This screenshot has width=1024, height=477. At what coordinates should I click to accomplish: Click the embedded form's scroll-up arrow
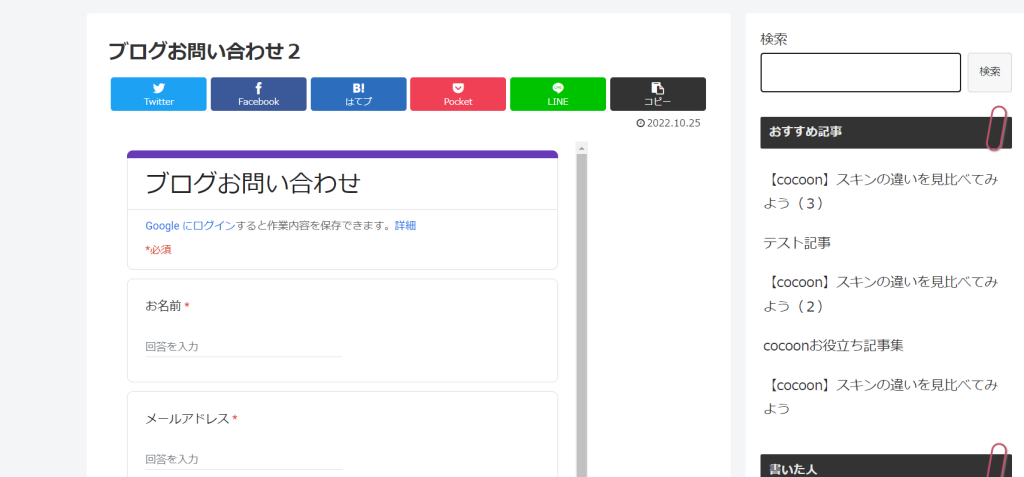point(581,148)
